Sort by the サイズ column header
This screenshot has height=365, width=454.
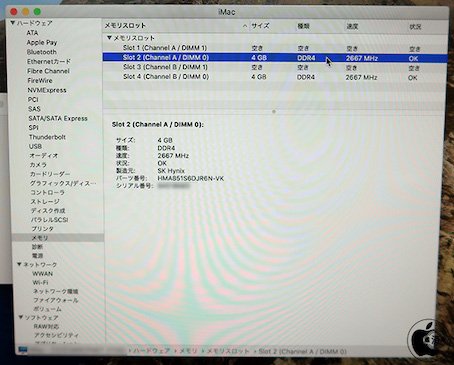261,26
